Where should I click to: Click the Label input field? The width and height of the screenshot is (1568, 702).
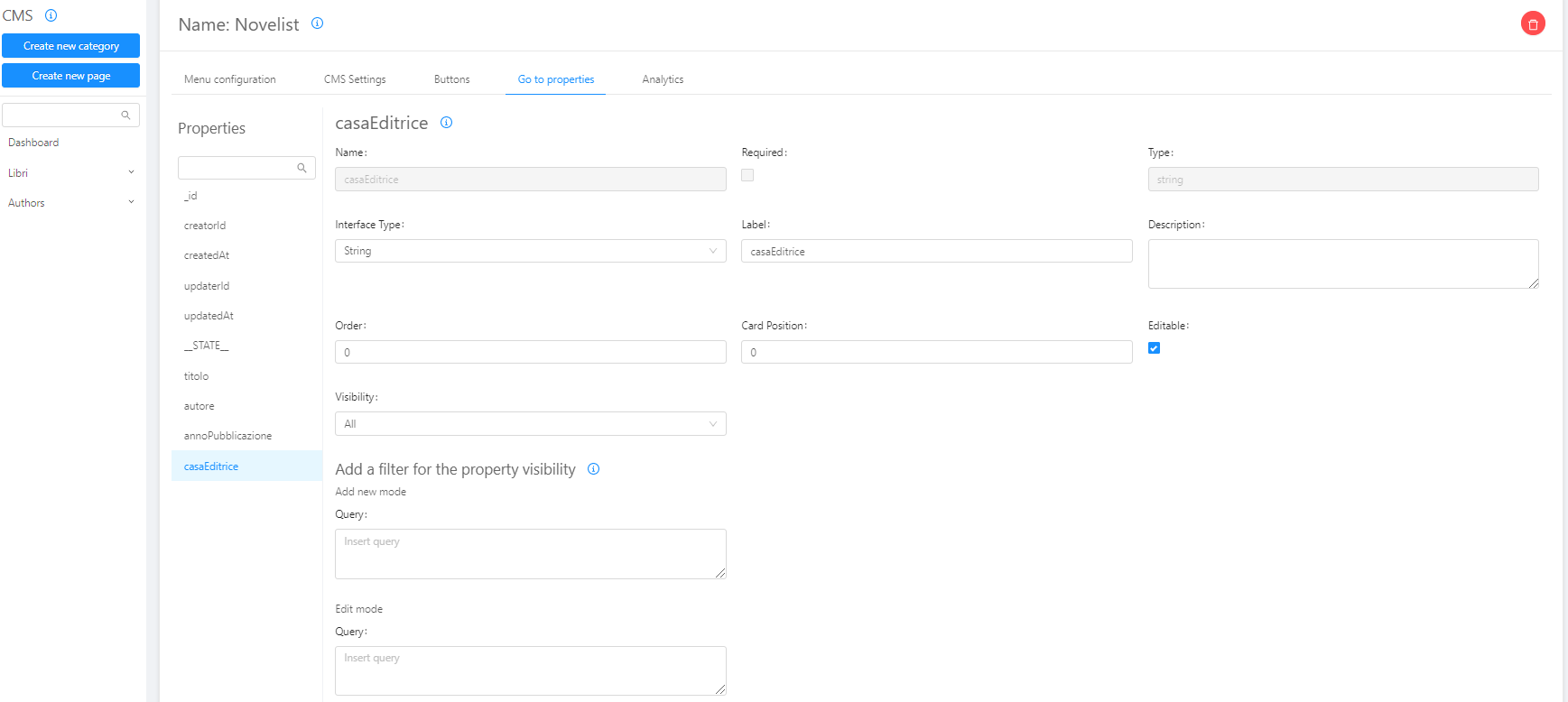click(x=936, y=252)
